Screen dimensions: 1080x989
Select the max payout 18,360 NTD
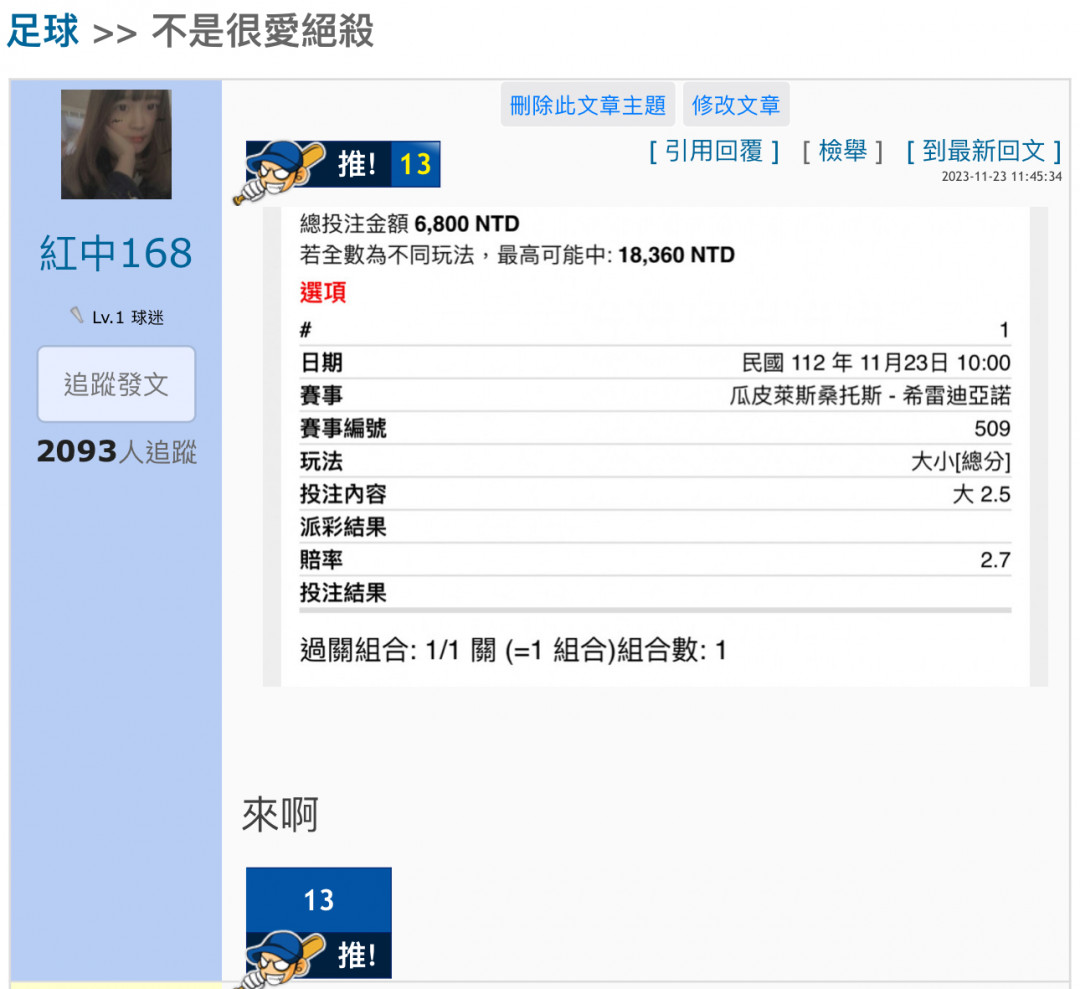click(676, 255)
